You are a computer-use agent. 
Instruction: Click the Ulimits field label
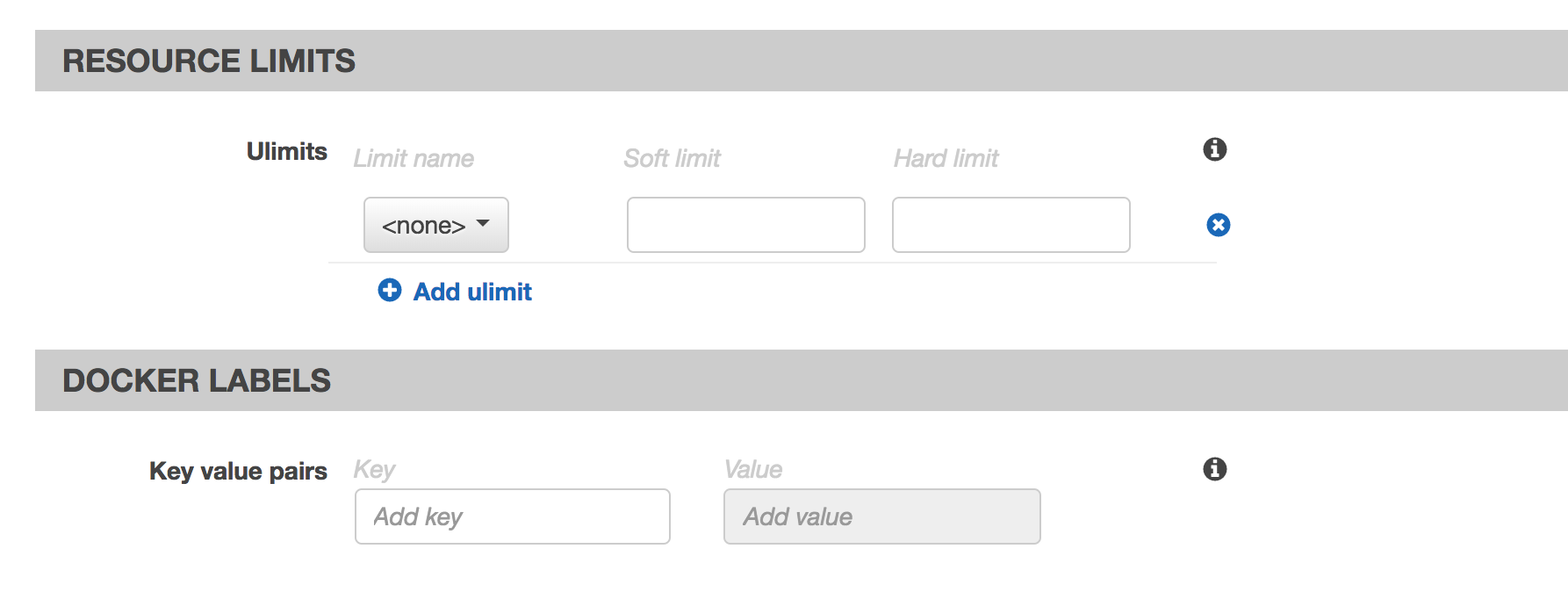tap(286, 151)
